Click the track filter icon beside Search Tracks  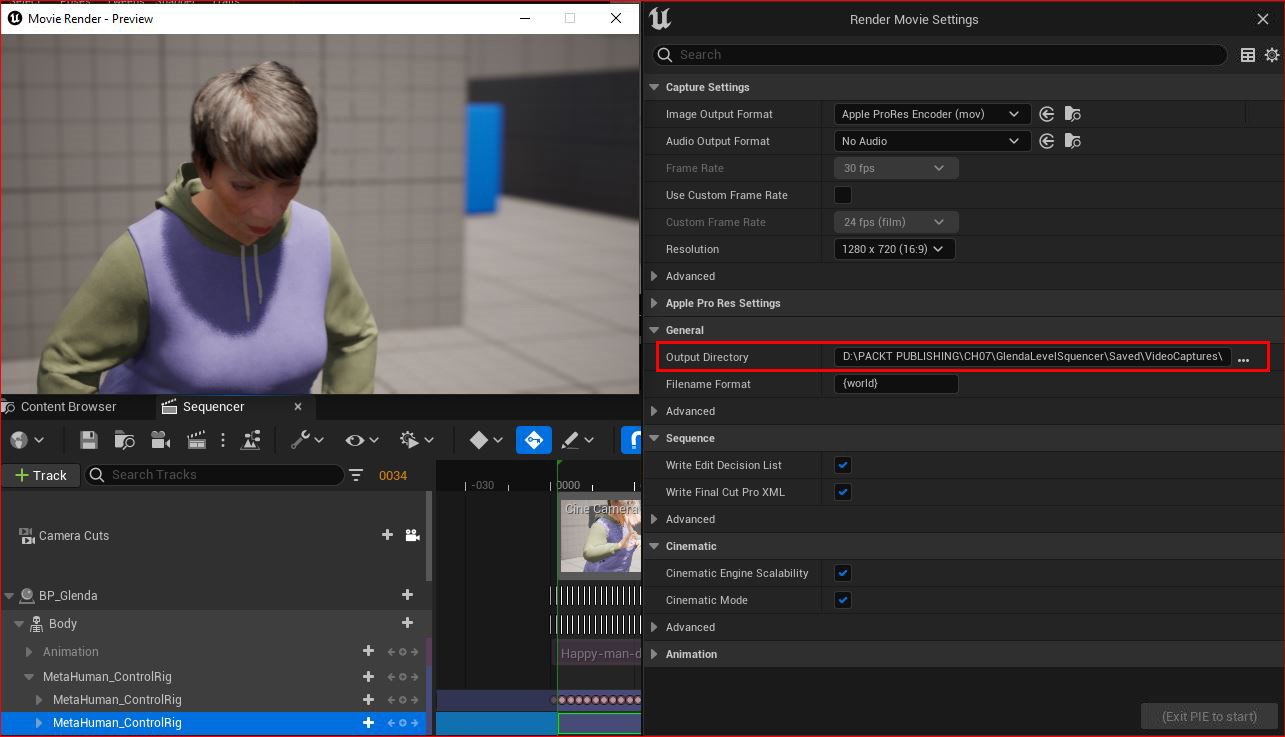[356, 475]
